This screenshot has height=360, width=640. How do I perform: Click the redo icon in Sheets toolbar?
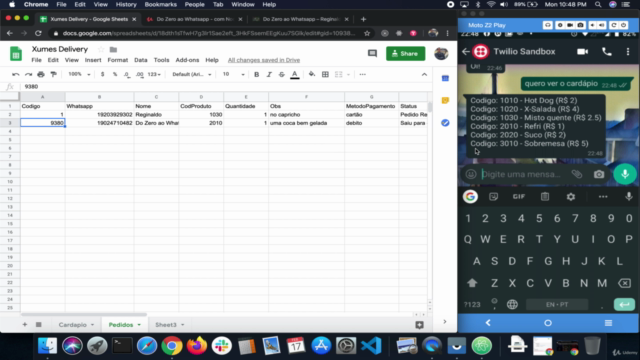point(28,74)
